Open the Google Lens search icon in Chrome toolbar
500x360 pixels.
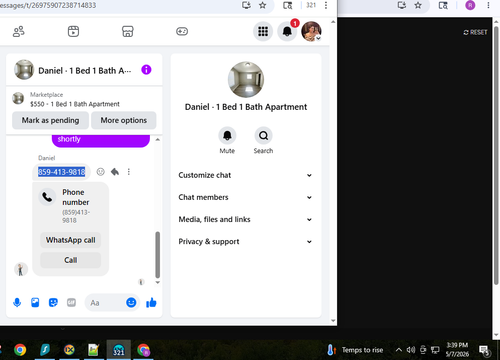point(287,5)
